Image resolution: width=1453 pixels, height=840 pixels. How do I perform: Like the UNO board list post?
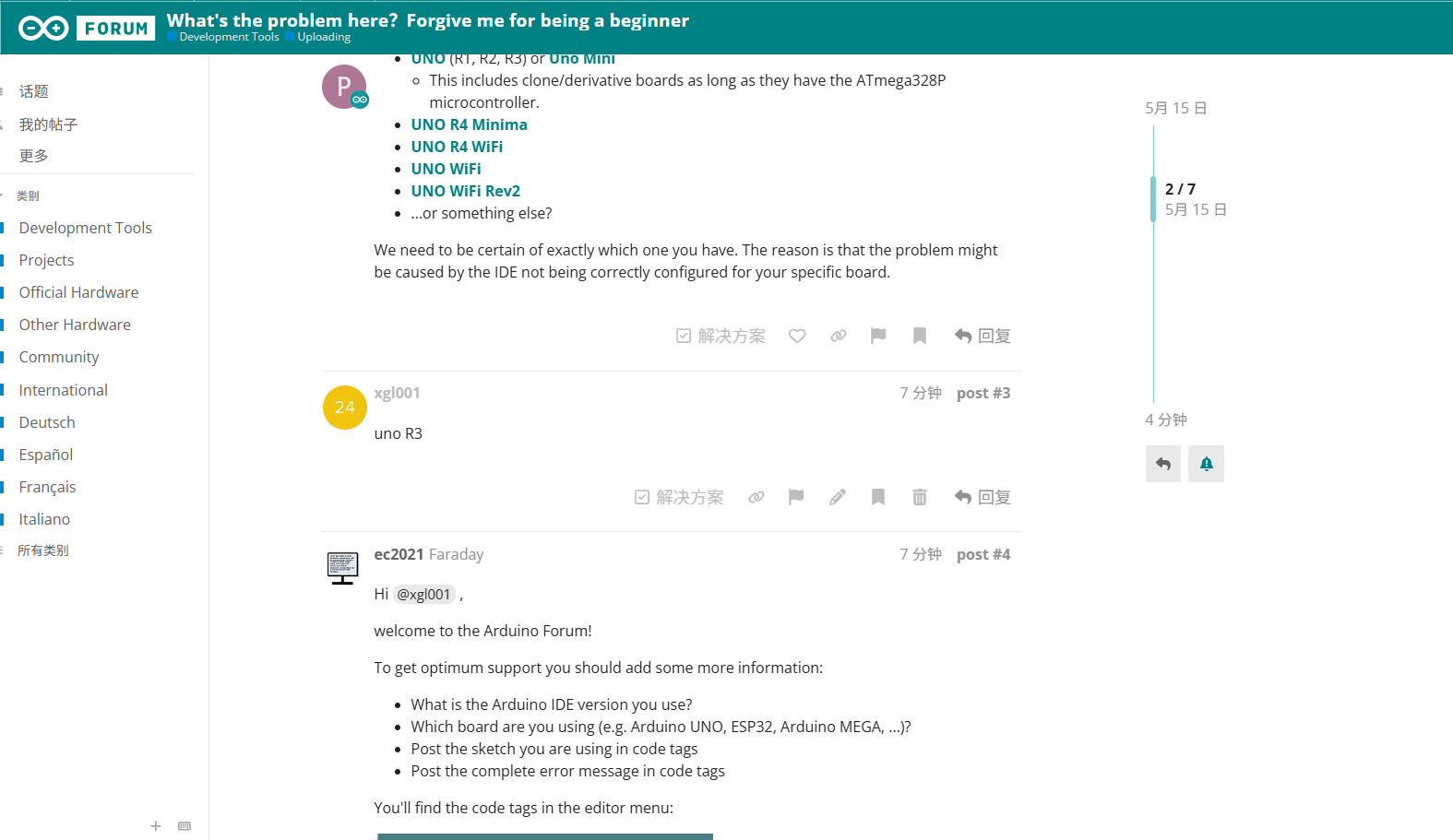797,336
